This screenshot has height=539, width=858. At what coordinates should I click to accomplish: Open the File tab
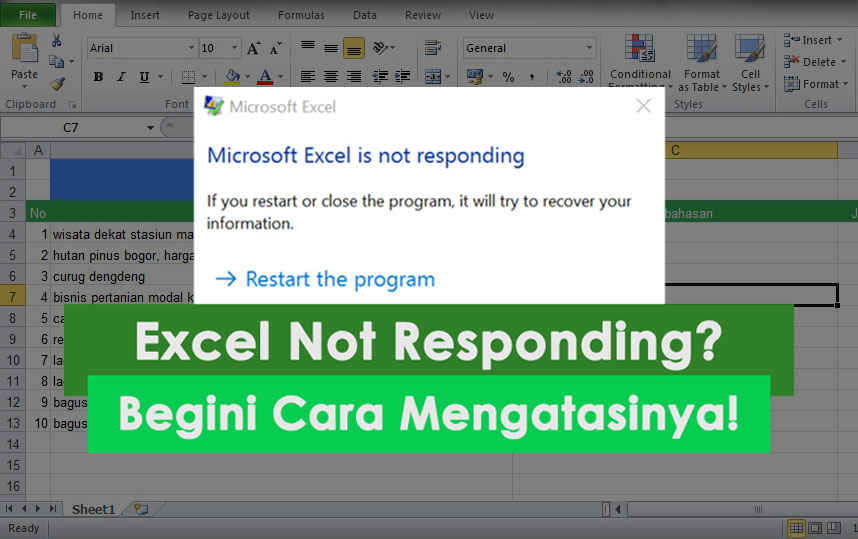(28, 15)
